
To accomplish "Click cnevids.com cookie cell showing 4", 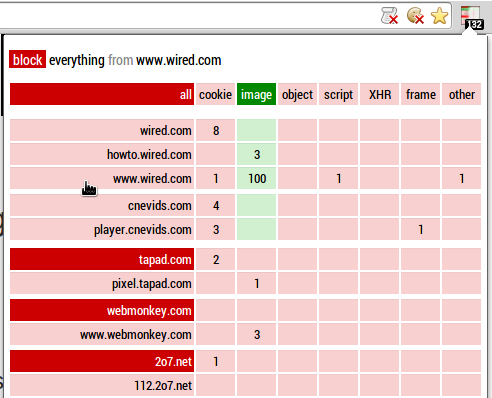I will (215, 205).
